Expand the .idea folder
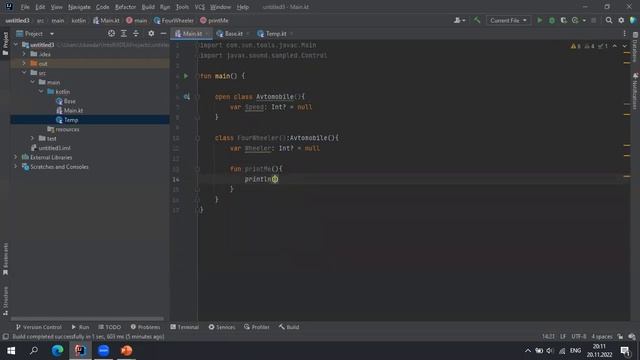640x360 pixels. pos(24,54)
